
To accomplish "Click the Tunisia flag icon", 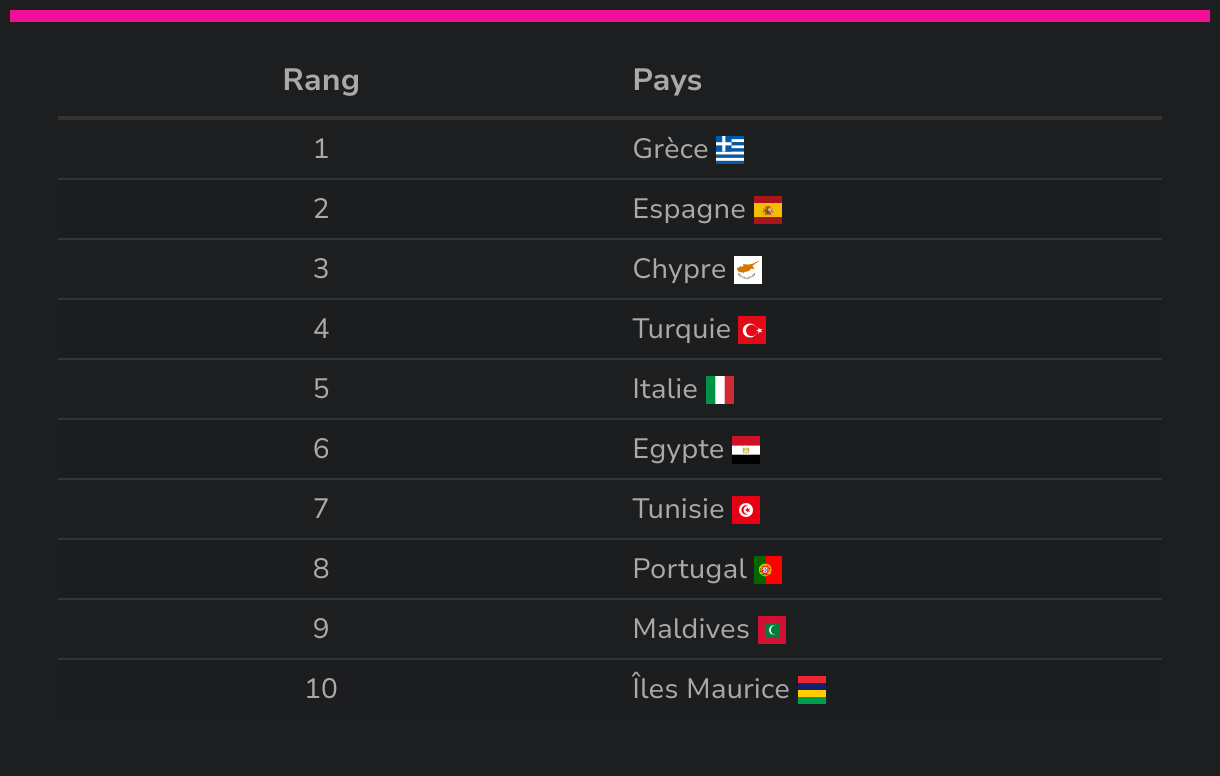I will 746,510.
